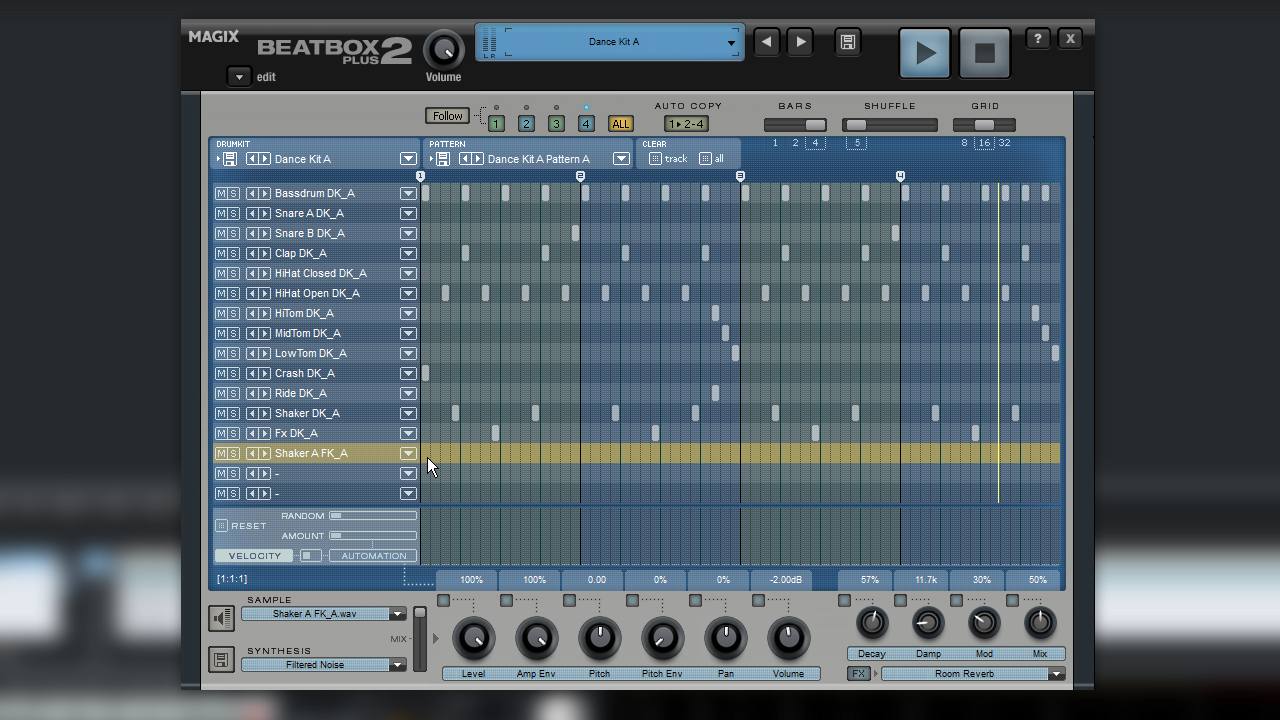Select the Ride DK_A track name
This screenshot has height=720, width=1280.
(x=301, y=393)
